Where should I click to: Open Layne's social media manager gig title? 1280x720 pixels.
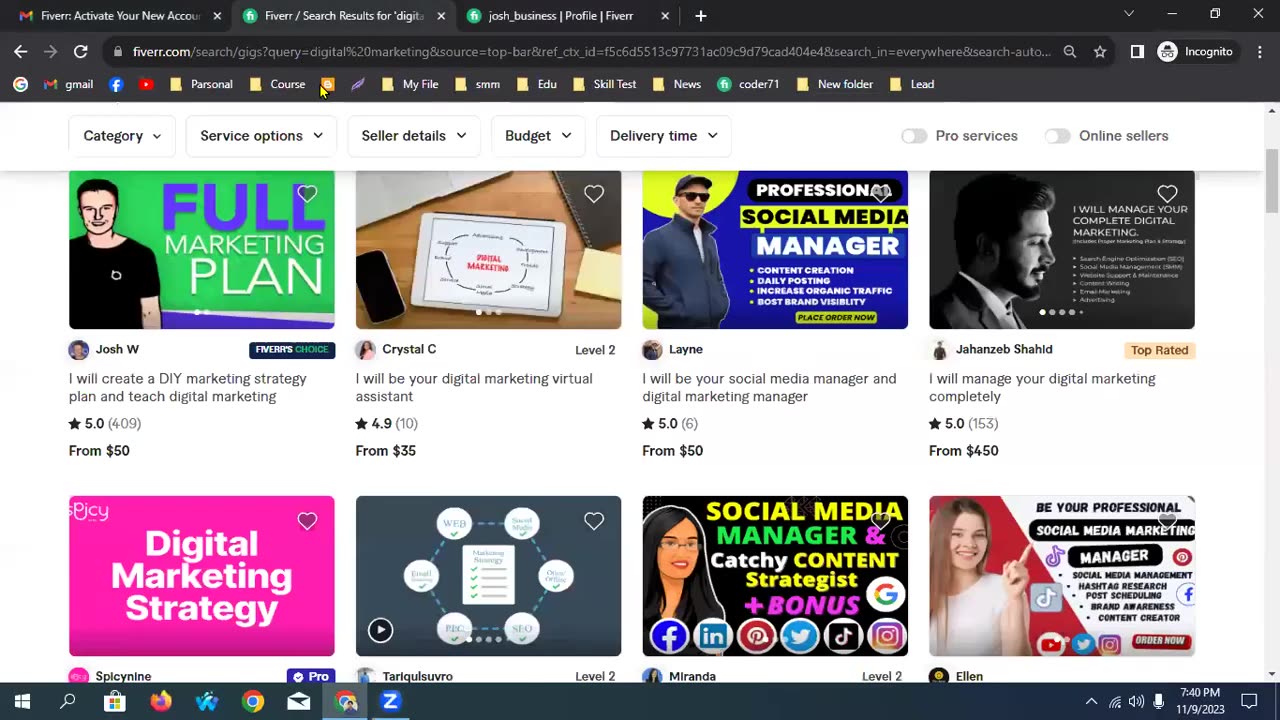769,388
